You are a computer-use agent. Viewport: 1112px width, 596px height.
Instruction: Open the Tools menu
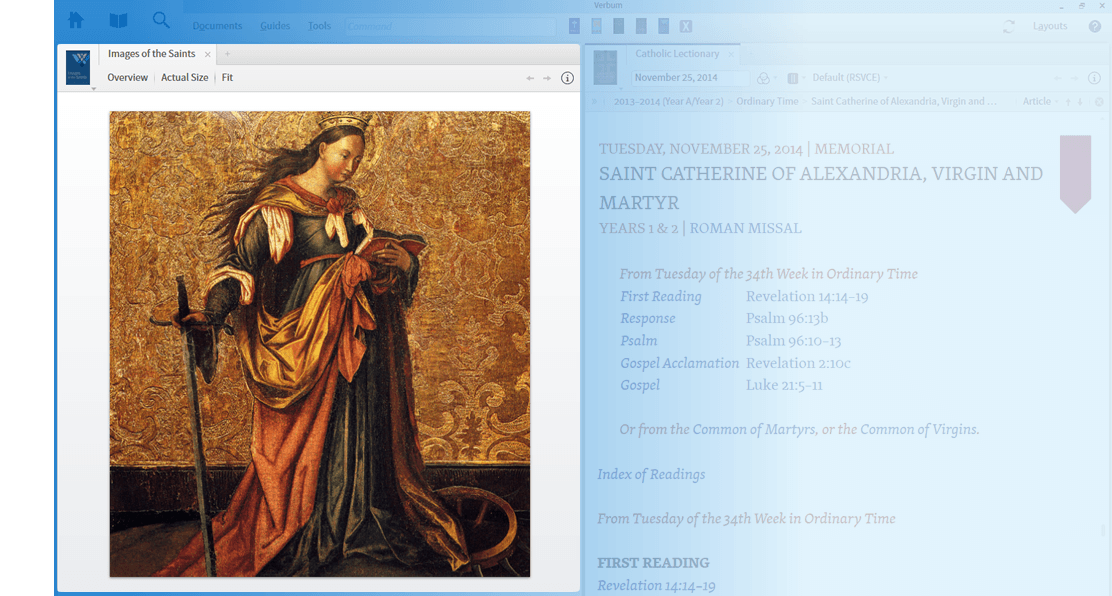click(x=319, y=26)
